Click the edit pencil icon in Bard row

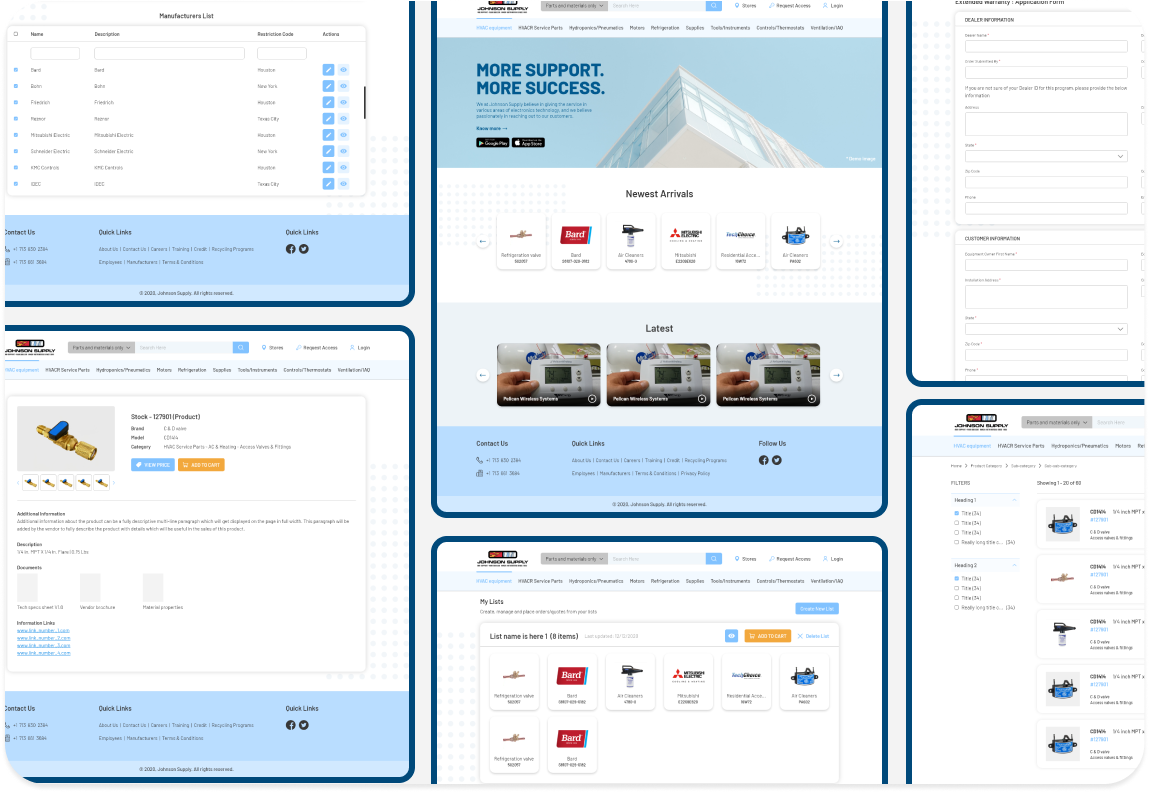(x=328, y=70)
